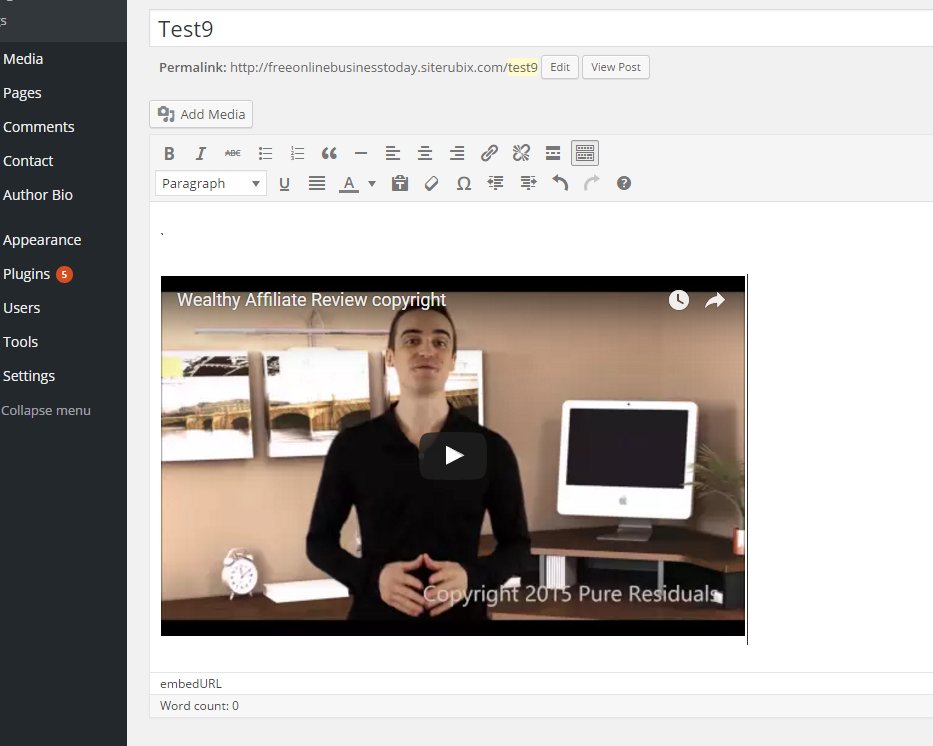The width and height of the screenshot is (933, 746).
Task: Decrease indent of paragraph
Action: pyautogui.click(x=496, y=183)
